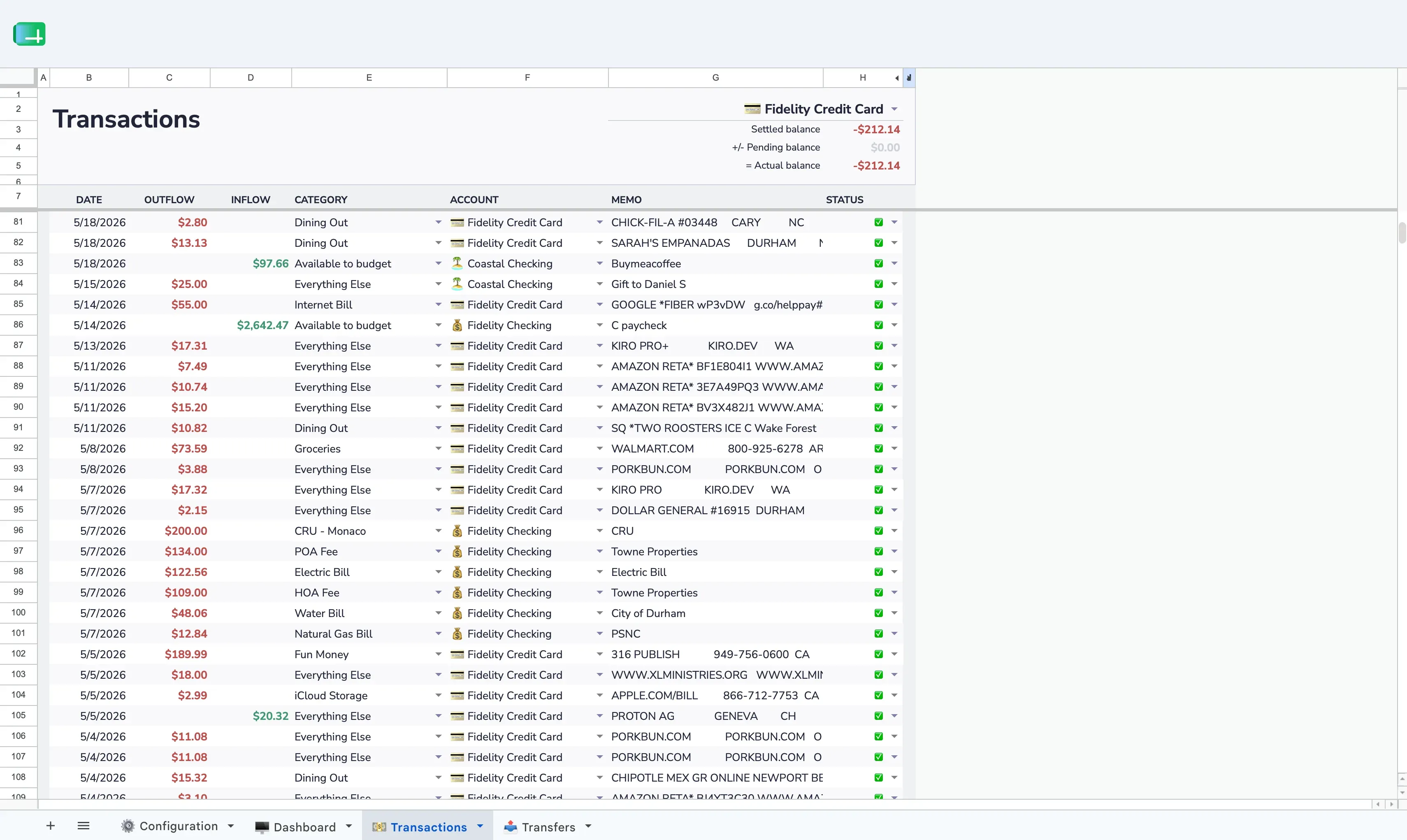This screenshot has height=840, width=1407.
Task: Toggle status checkbox for C paycheck row
Action: [878, 325]
